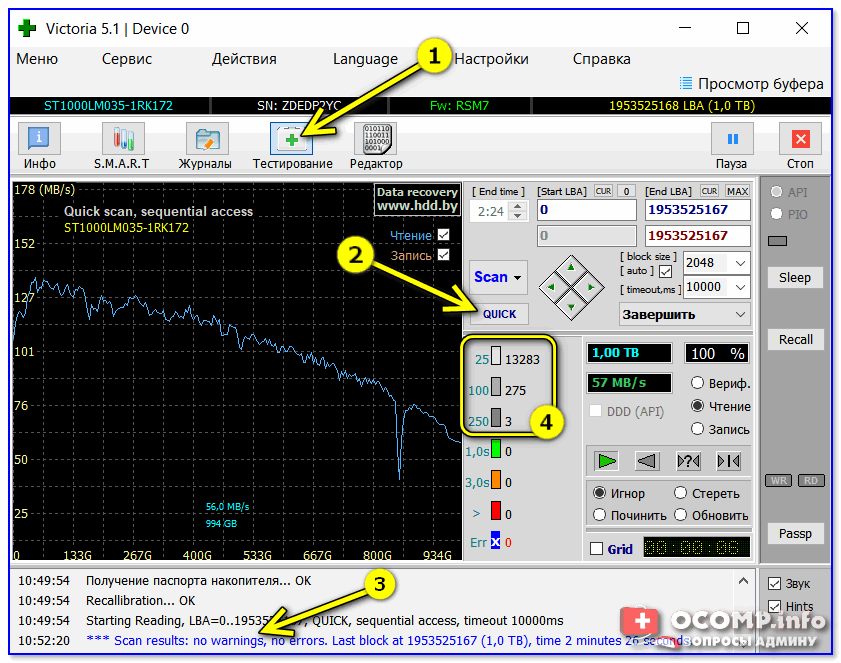Select the Вериф. mode radio button

698,383
